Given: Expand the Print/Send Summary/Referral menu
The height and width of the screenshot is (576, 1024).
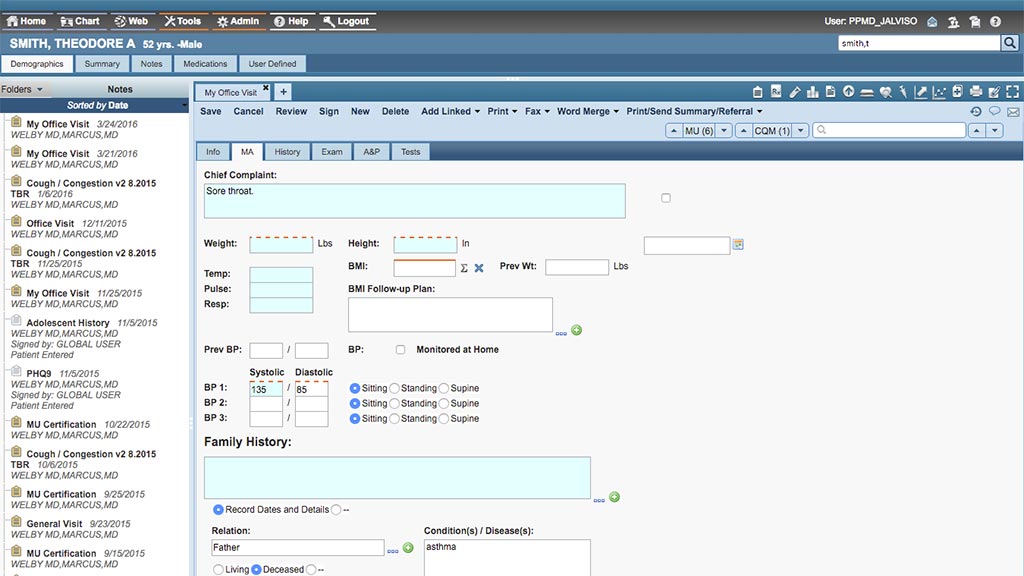Looking at the screenshot, I should (694, 112).
